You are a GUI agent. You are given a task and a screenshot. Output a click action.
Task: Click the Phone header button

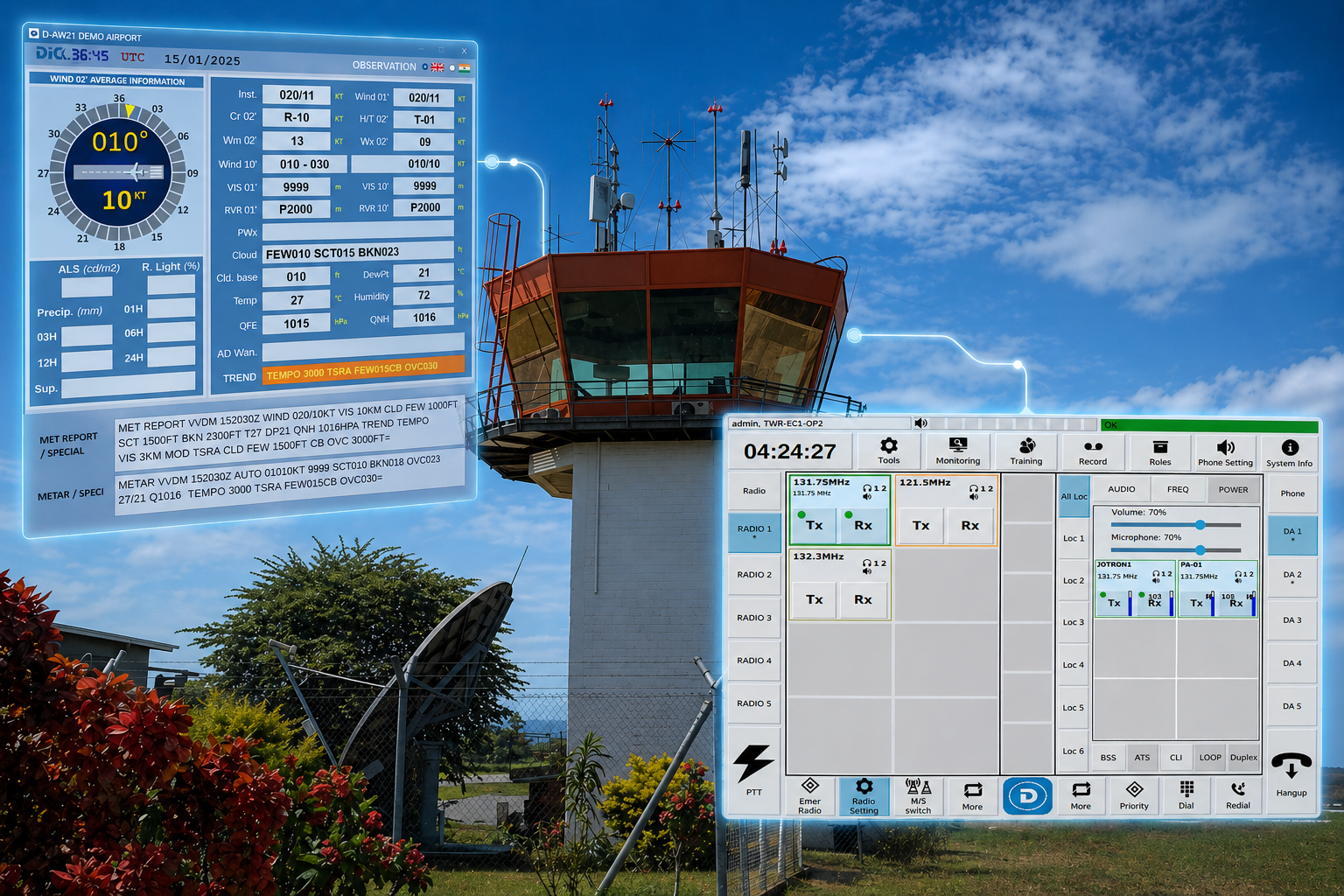pos(1292,493)
